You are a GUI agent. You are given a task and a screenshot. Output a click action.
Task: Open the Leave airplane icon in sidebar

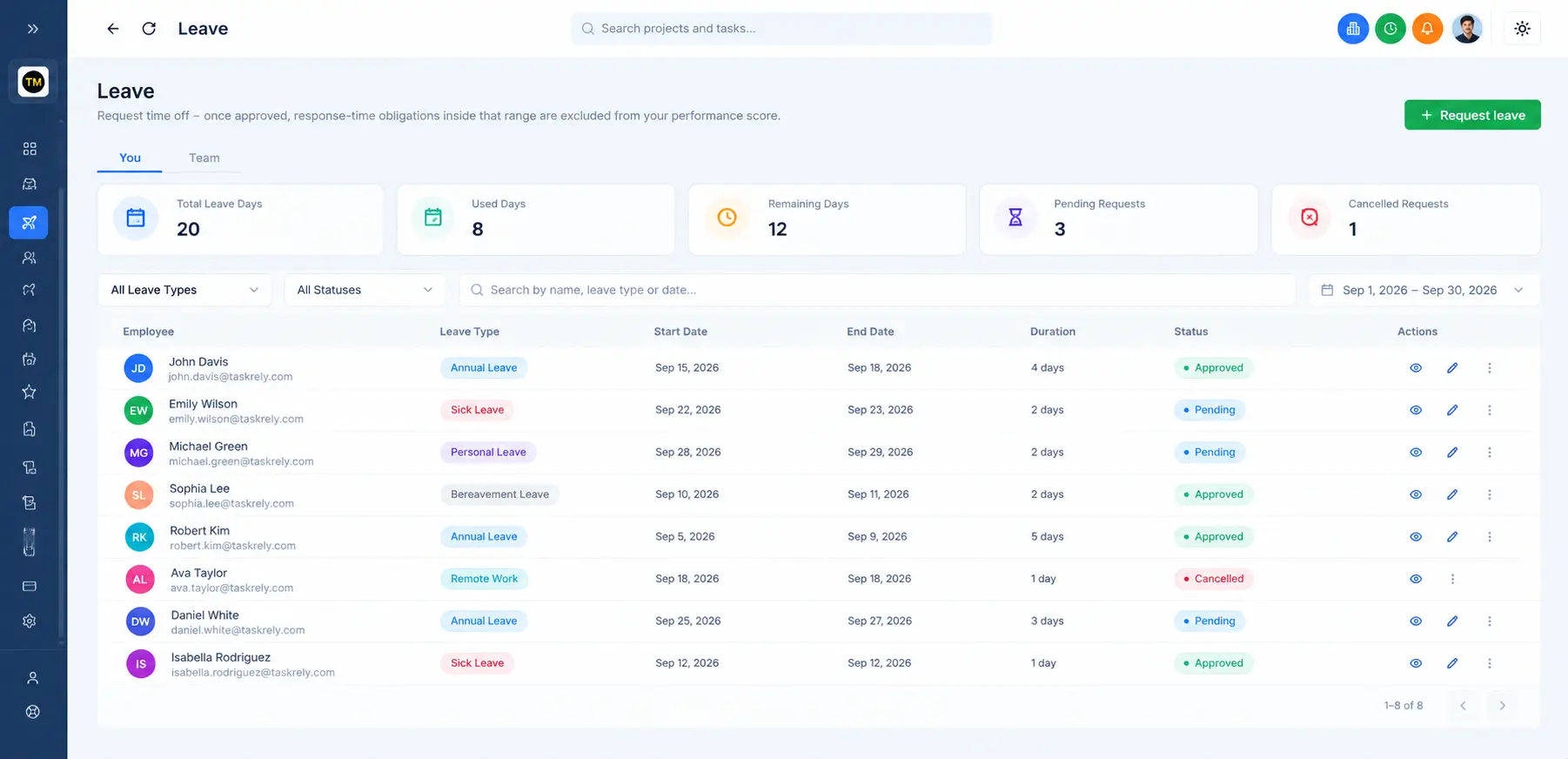29,222
